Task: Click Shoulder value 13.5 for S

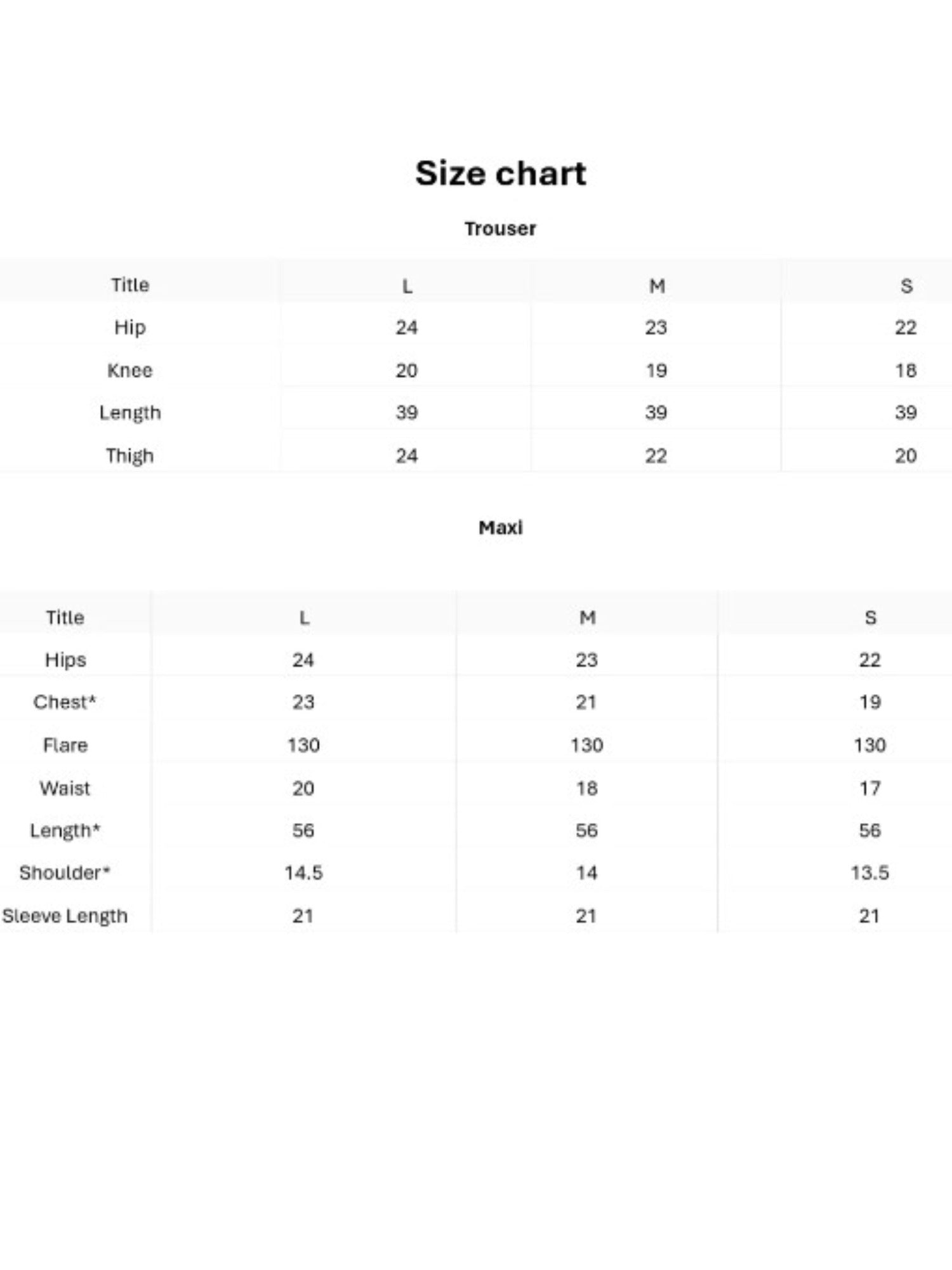Action: pos(869,872)
